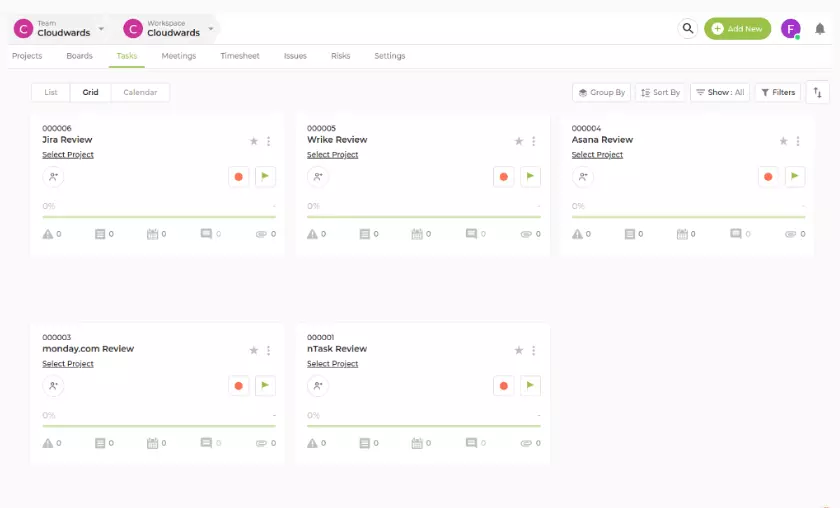Click Jira Review orange status dot

[x=239, y=176]
